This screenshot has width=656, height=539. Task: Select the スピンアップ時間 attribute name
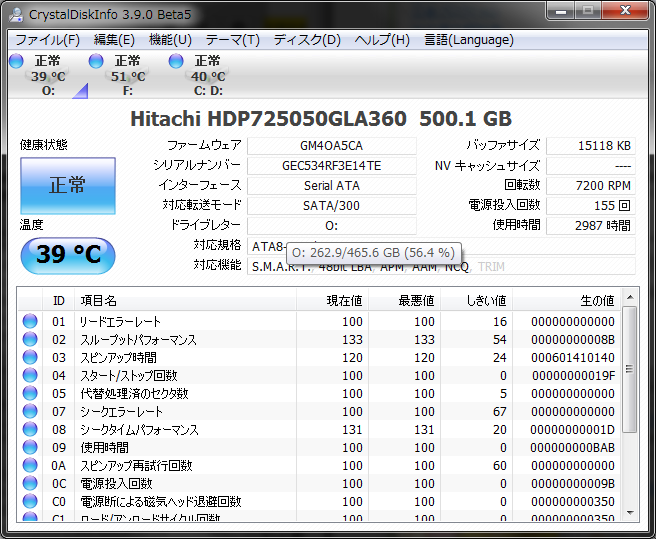point(118,357)
